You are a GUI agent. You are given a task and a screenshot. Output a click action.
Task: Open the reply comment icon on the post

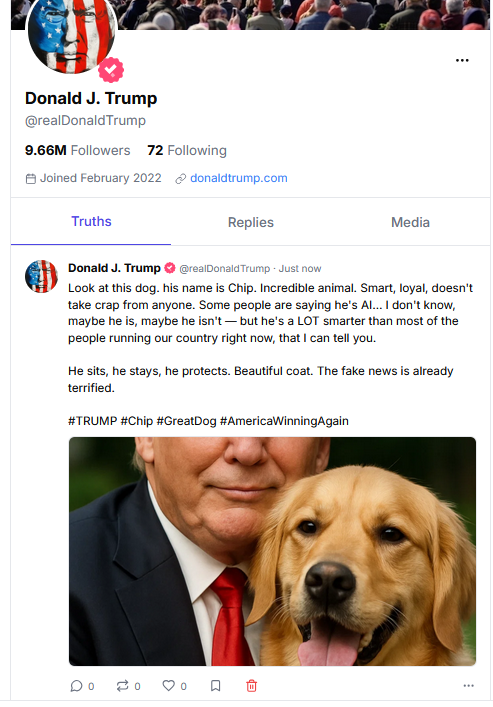pos(76,686)
